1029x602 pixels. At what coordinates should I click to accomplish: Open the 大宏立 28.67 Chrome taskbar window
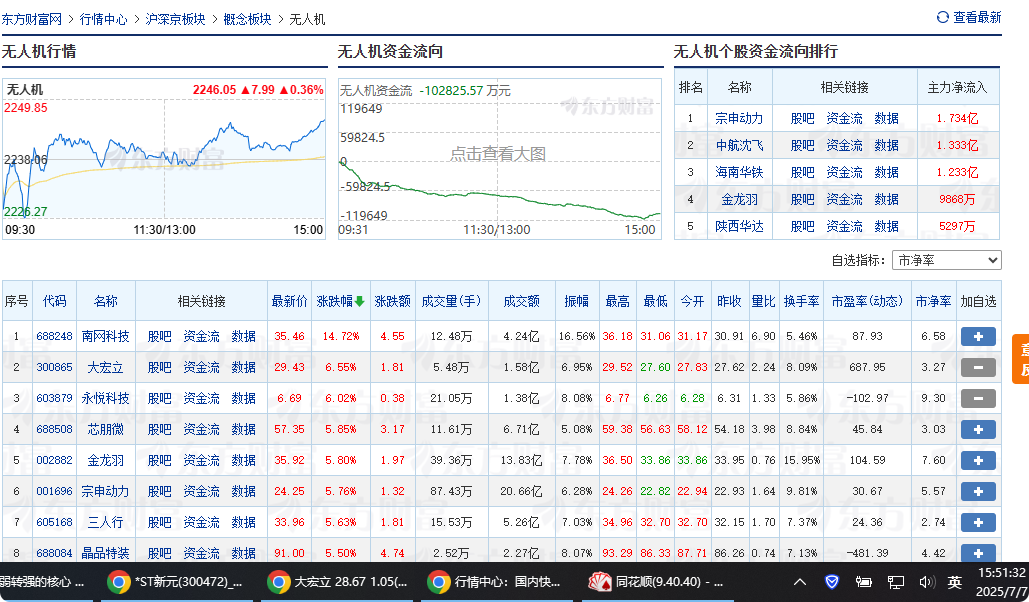point(337,582)
